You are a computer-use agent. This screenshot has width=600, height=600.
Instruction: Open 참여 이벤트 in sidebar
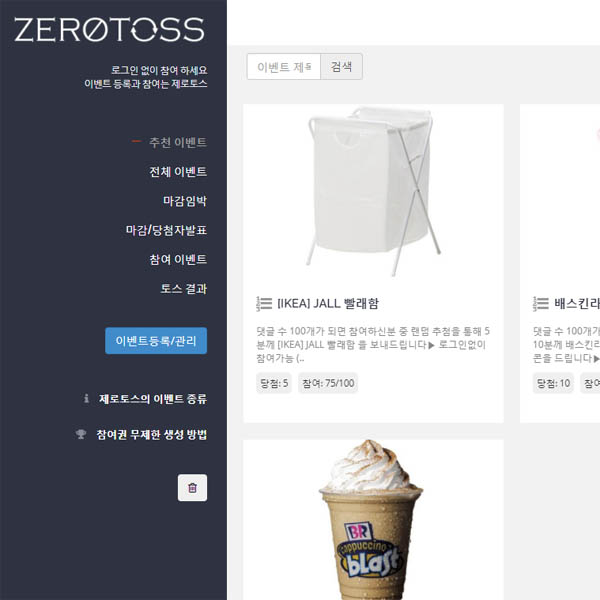point(178,259)
